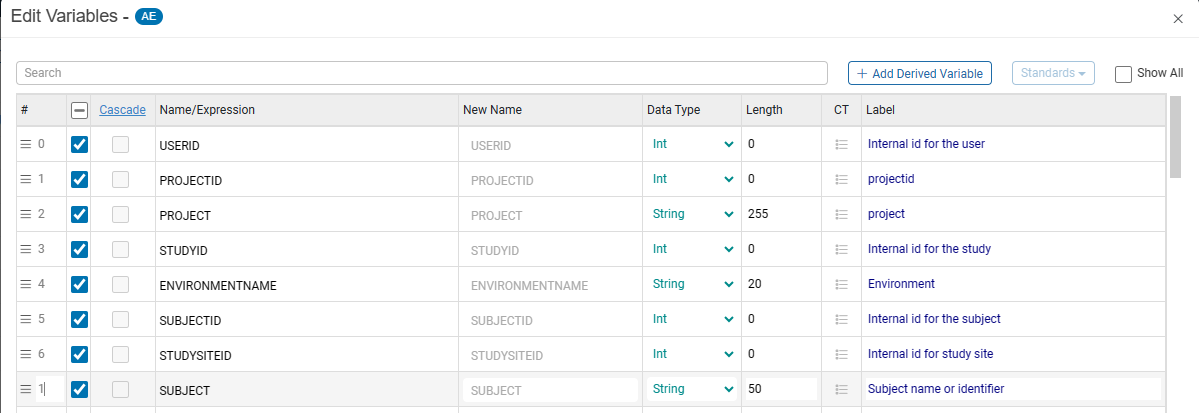Open the CT list icon for PROJECTID
1199x413 pixels.
point(842,179)
